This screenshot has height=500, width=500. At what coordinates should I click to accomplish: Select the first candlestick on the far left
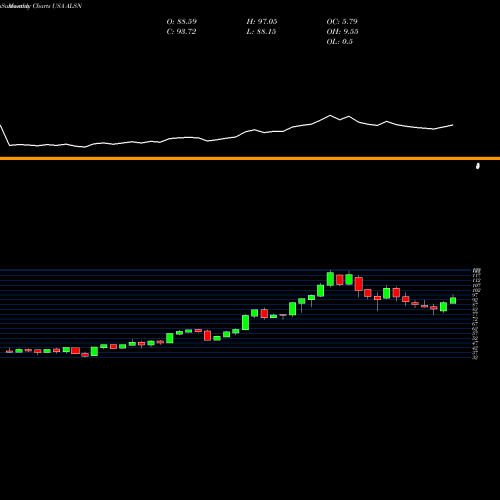[9, 351]
